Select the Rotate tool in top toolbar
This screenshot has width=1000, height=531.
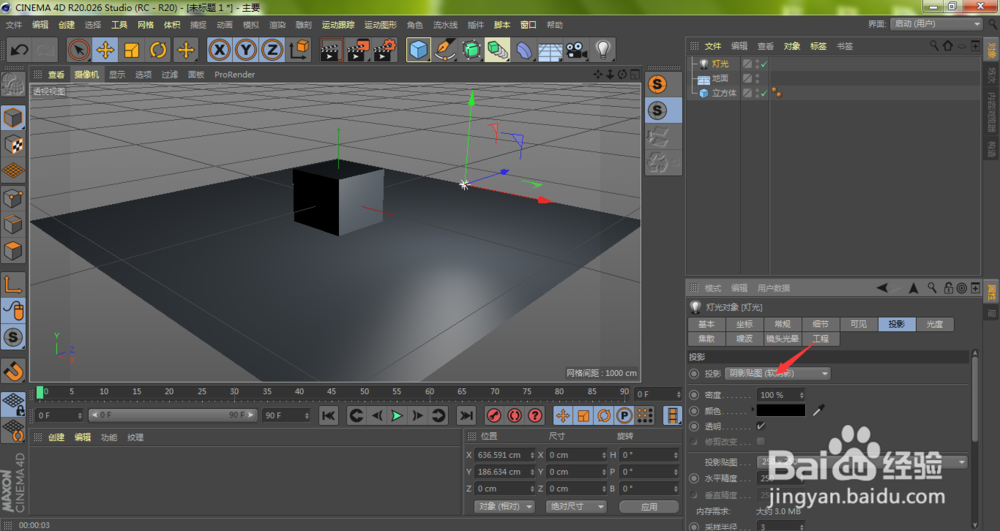[x=158, y=49]
